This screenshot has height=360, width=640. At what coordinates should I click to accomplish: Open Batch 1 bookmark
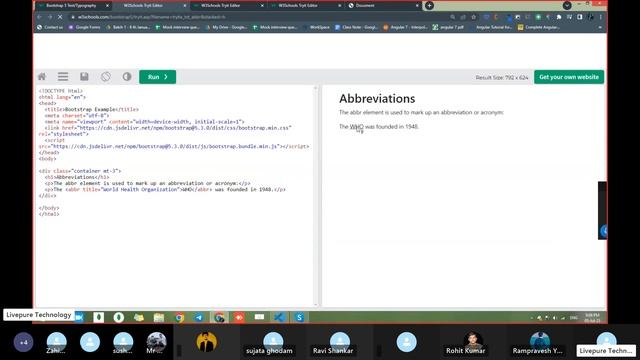pyautogui.click(x=128, y=27)
